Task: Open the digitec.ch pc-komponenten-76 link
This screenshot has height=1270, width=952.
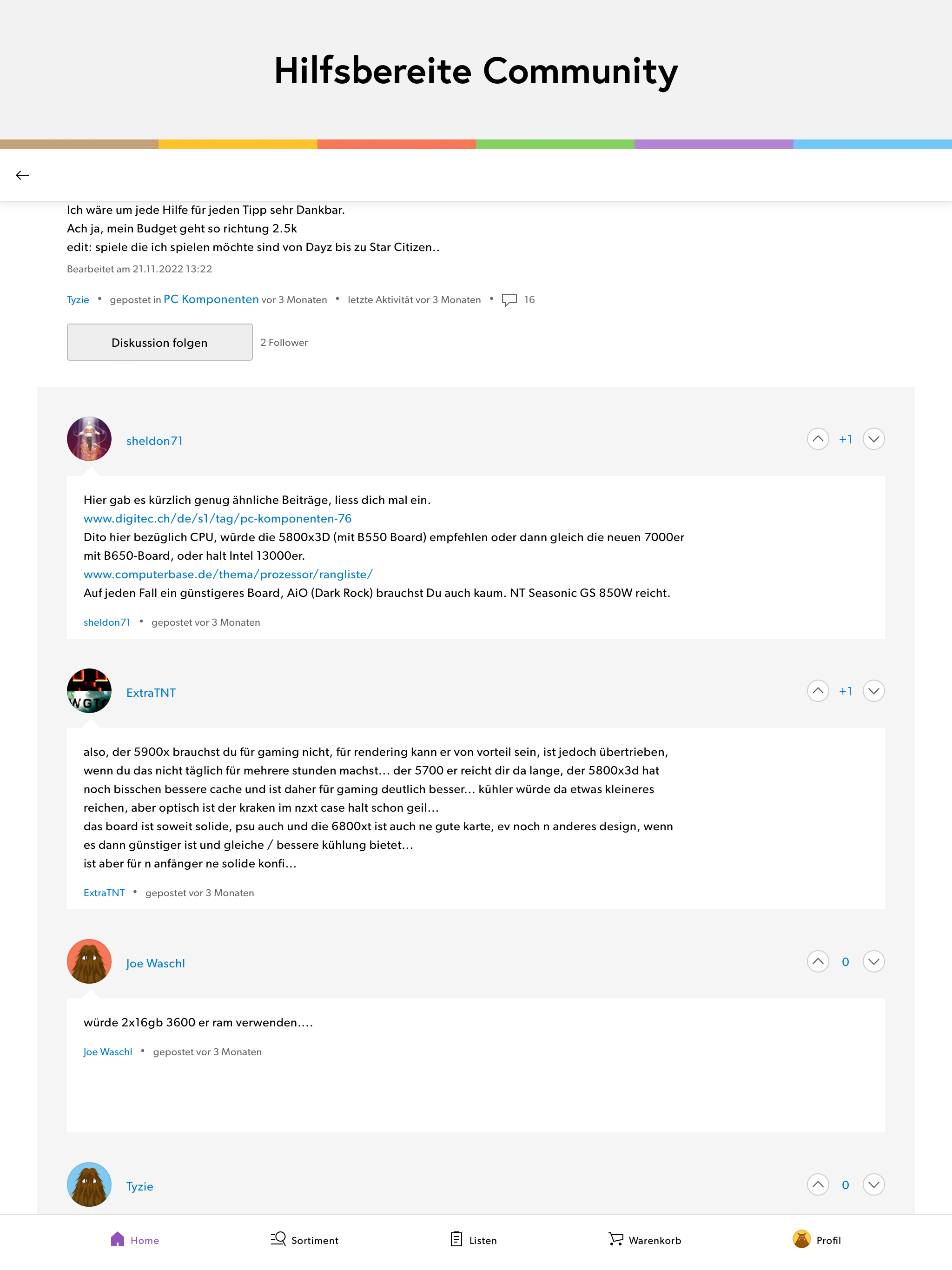Action: [x=217, y=518]
